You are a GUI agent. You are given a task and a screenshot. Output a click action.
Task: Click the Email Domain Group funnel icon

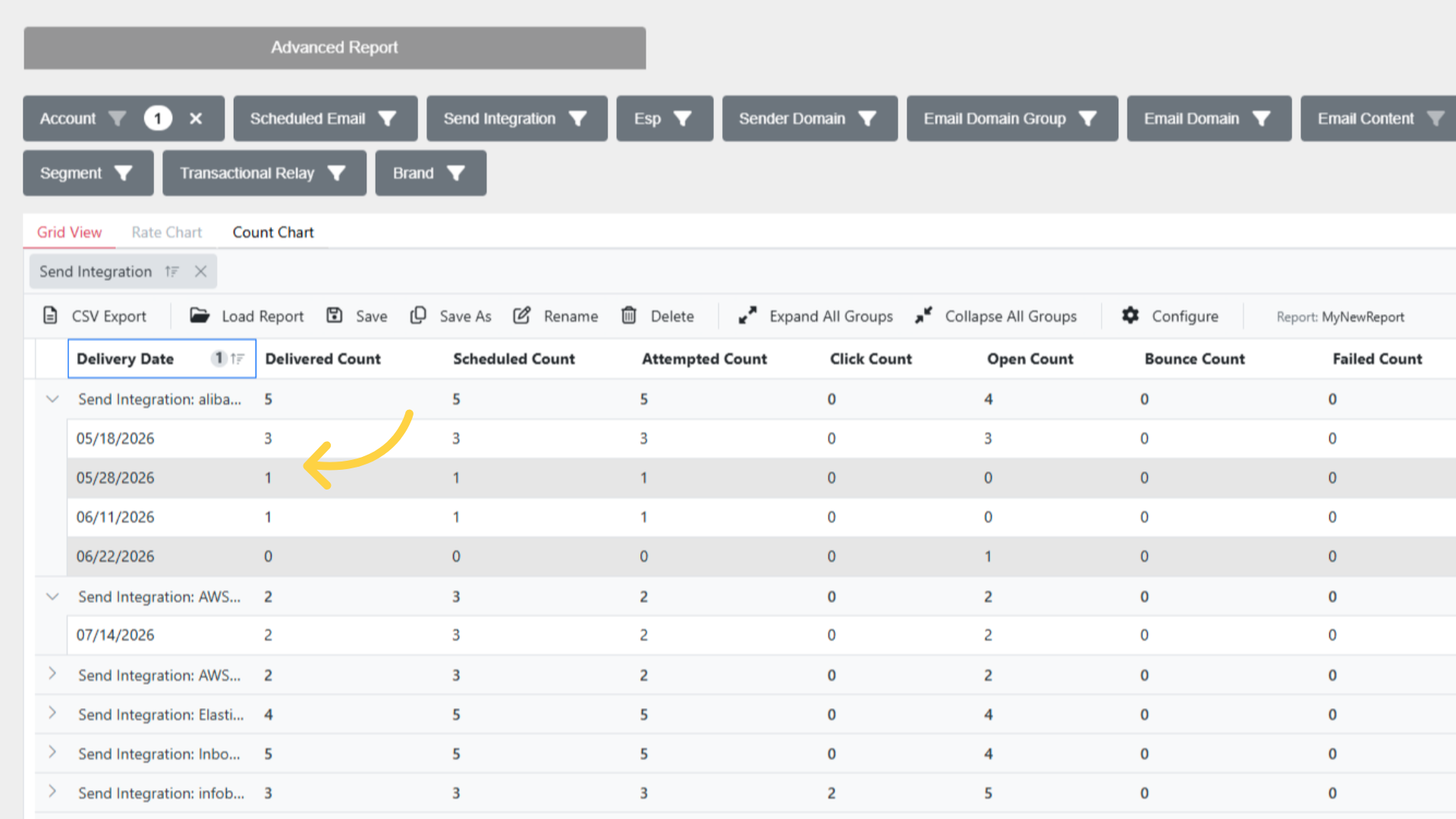coord(1087,118)
